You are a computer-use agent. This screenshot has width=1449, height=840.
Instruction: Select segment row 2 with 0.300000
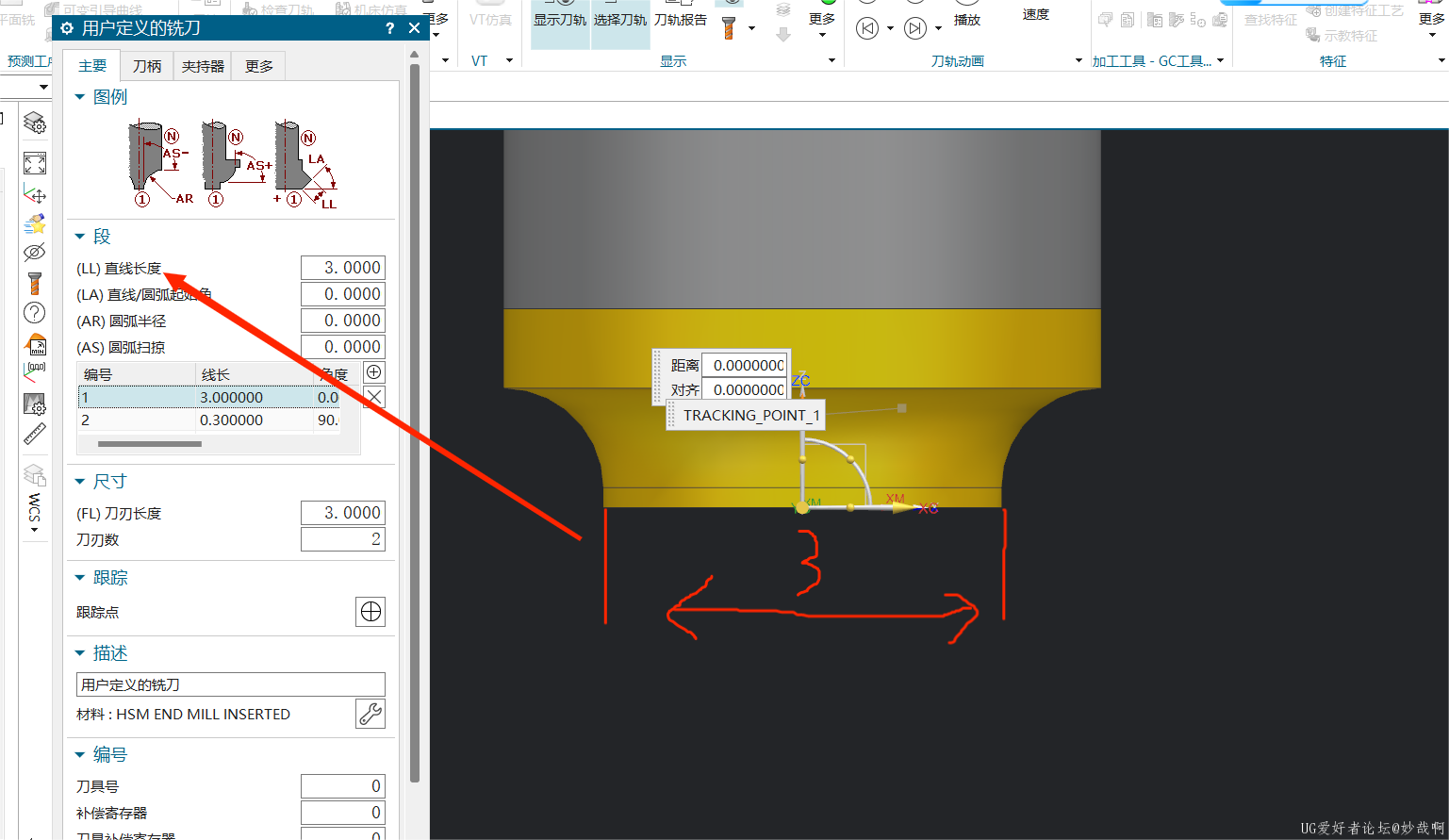coord(208,420)
